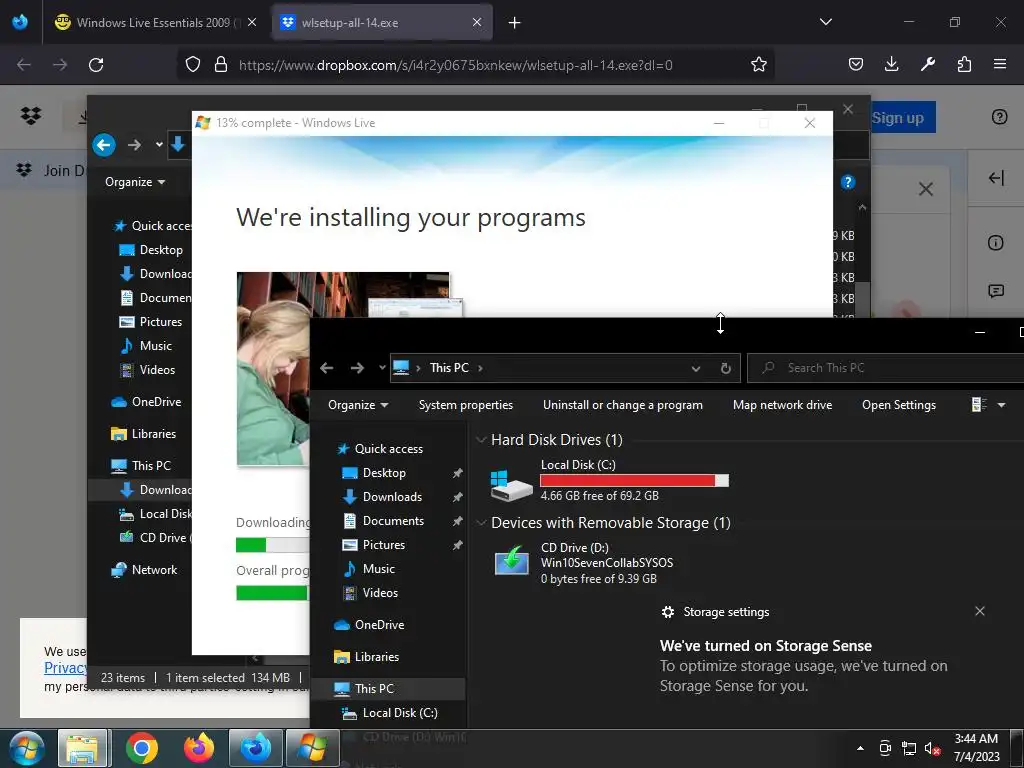The width and height of the screenshot is (1024, 768).
Task: Open Organize dropdown in This PC window
Action: [x=358, y=405]
